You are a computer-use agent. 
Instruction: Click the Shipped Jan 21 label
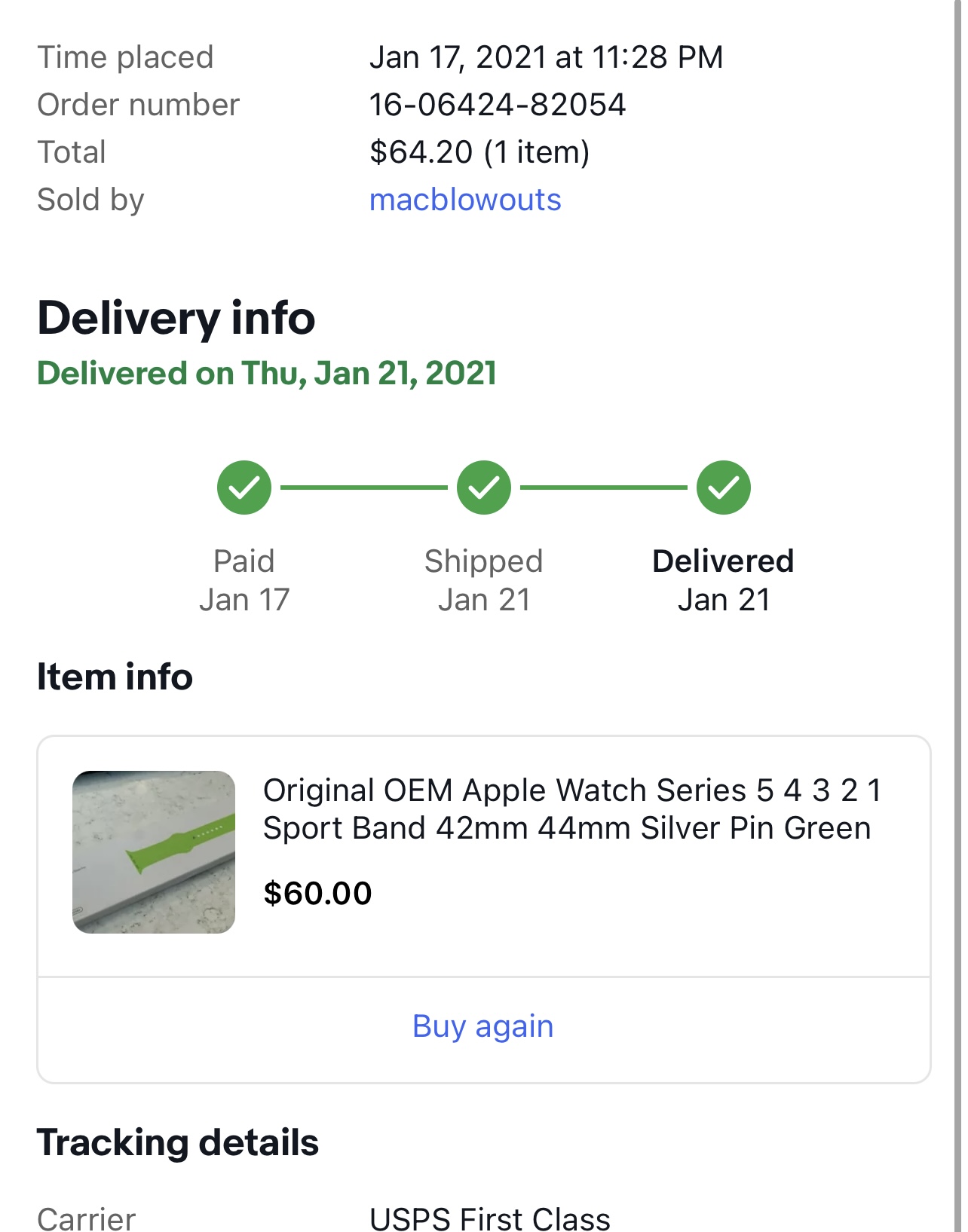484,580
